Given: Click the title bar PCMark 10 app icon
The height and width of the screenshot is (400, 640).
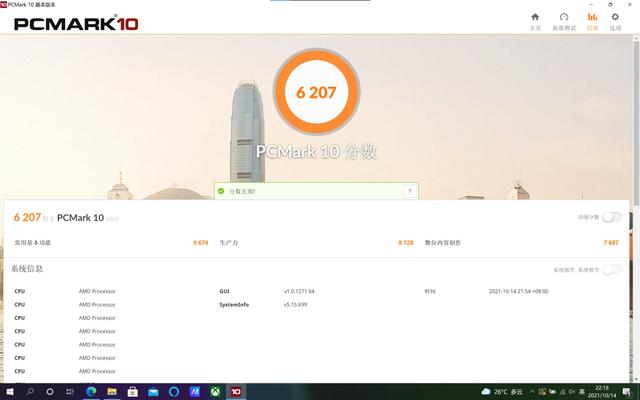Looking at the screenshot, I should (x=3, y=4).
